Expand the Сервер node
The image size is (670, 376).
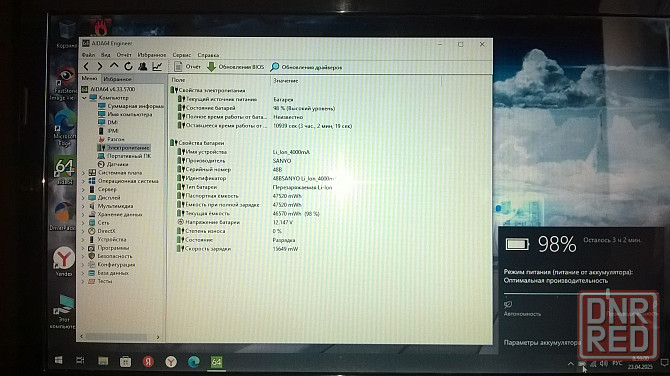[x=83, y=189]
